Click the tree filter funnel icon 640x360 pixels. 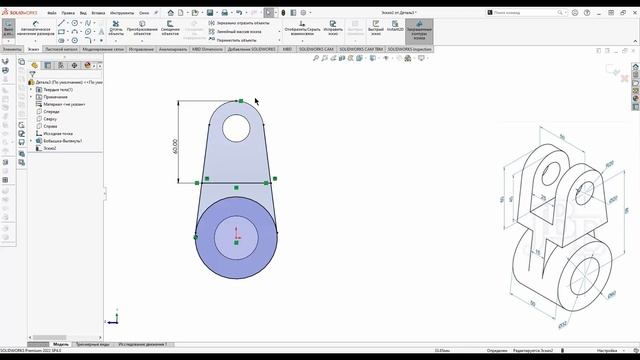[32, 74]
